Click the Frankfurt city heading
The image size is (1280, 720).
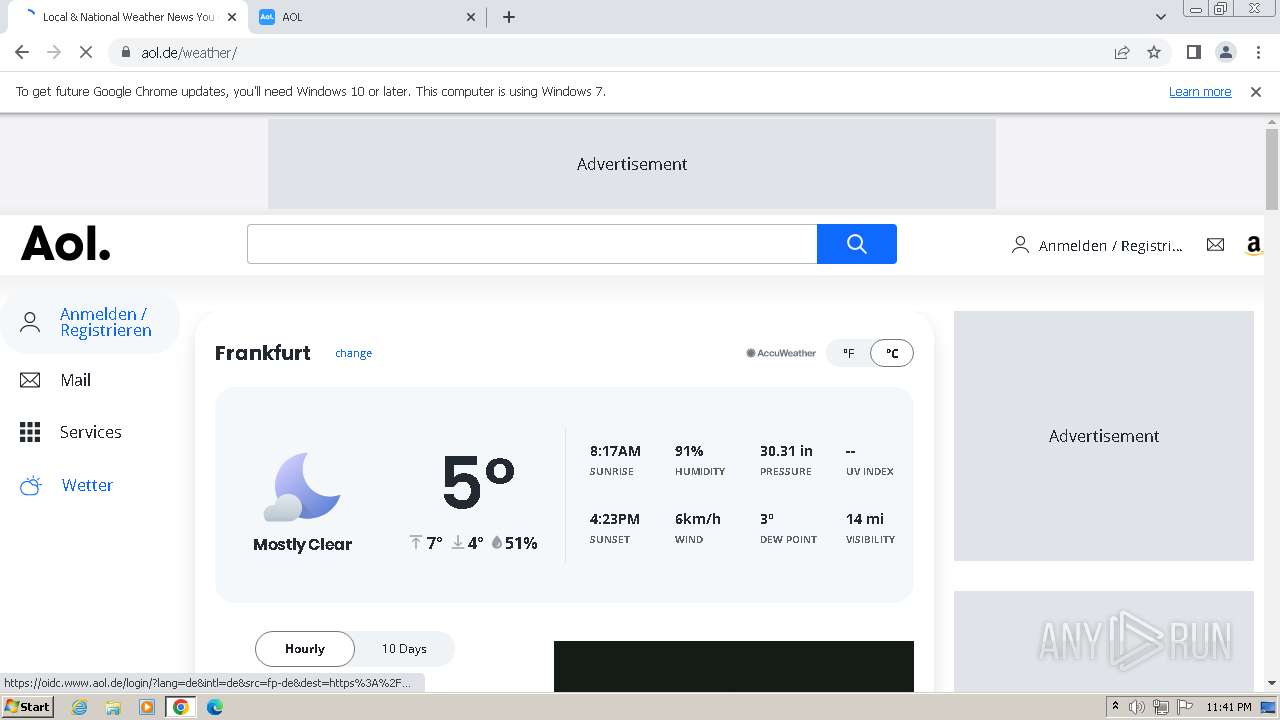click(263, 353)
